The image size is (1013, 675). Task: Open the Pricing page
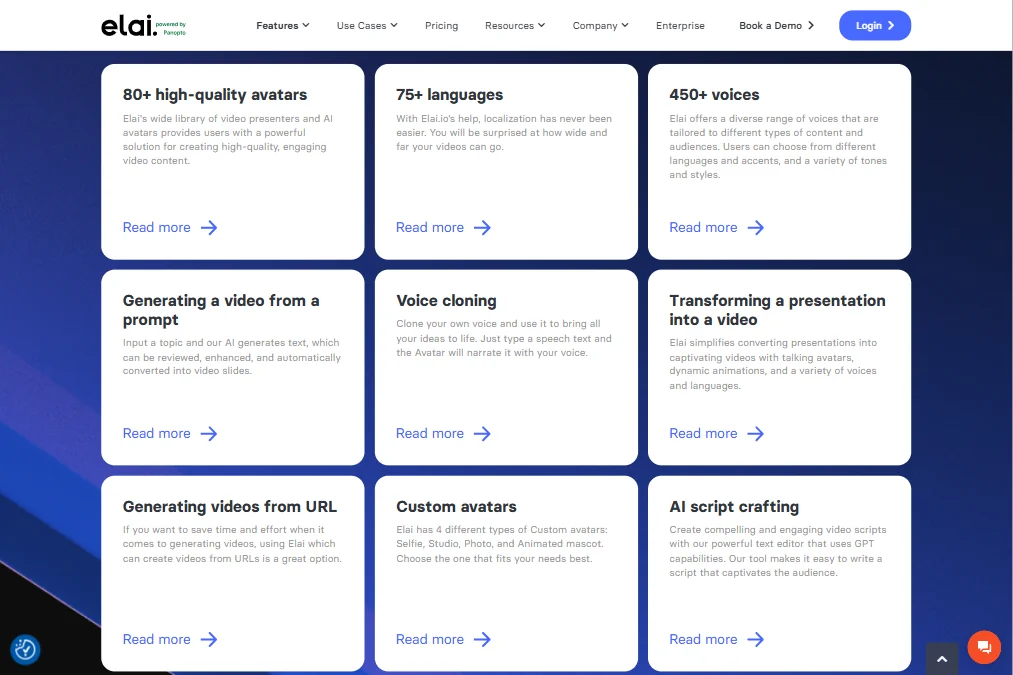coord(441,25)
